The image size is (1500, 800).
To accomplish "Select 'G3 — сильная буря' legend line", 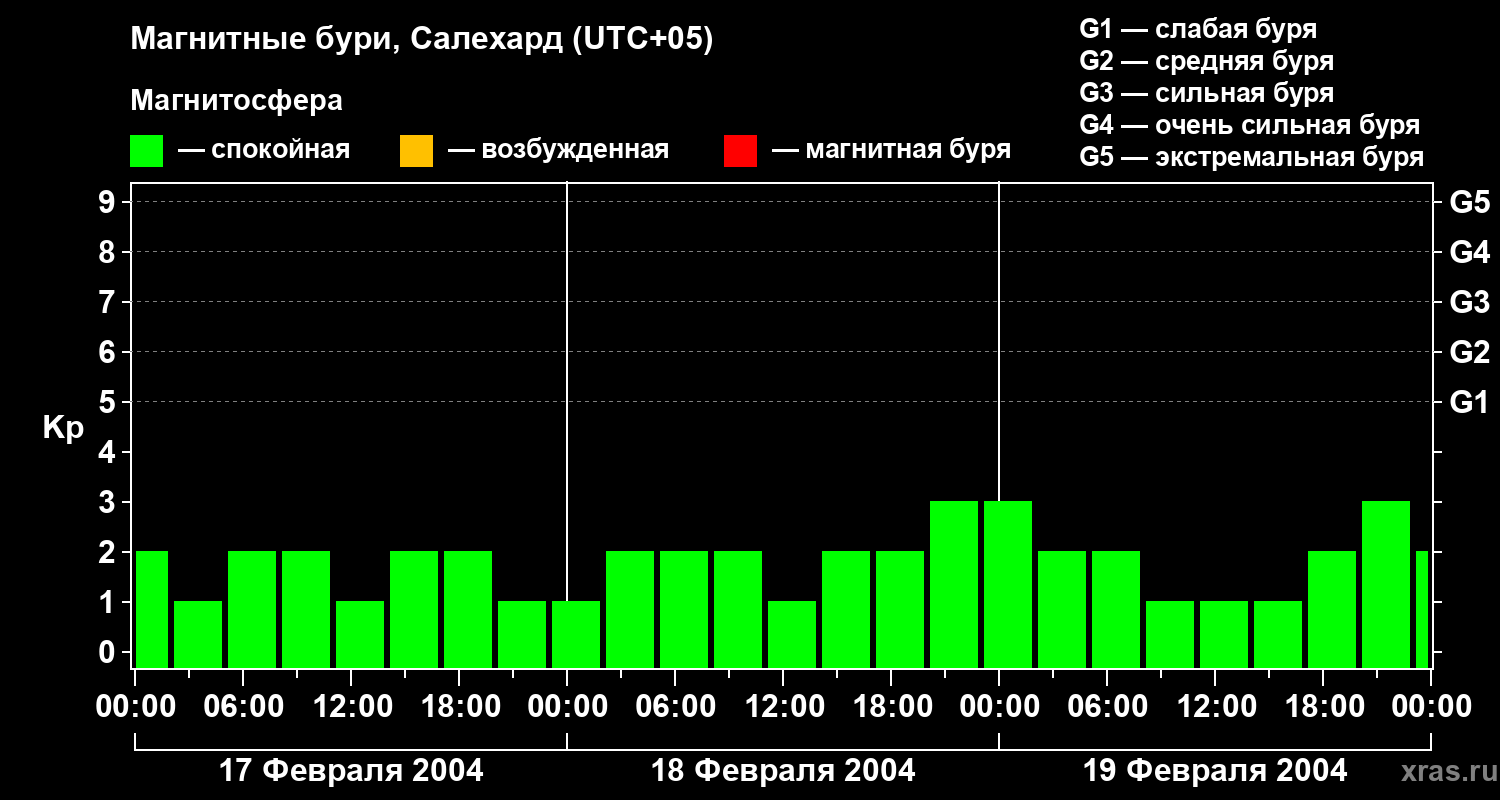I will click(x=1207, y=93).
